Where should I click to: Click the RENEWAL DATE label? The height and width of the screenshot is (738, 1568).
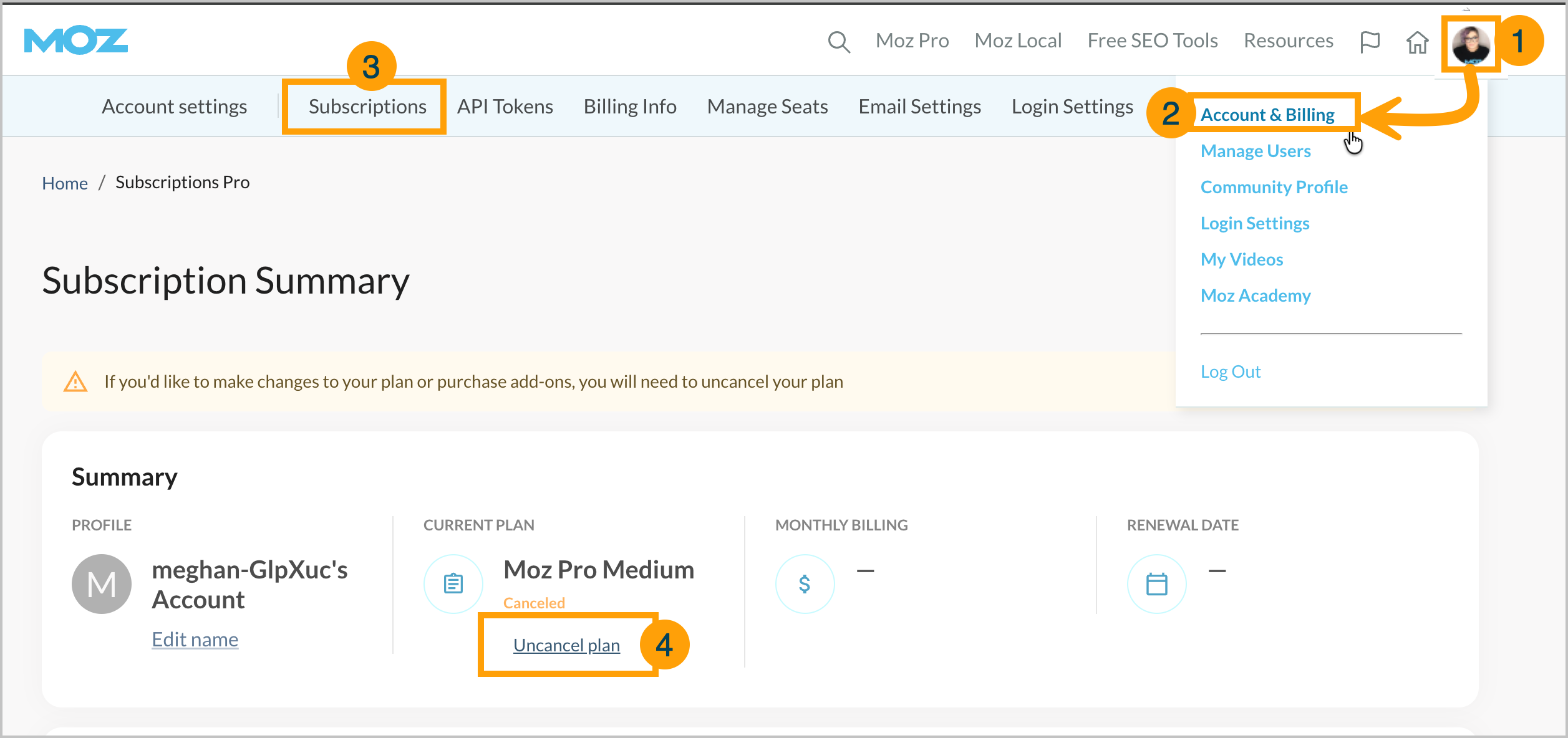[x=1183, y=525]
